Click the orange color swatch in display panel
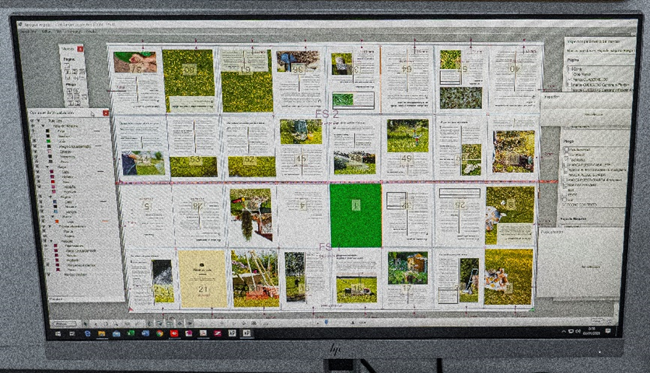Viewport: 650px width, 373px height. pos(57,221)
